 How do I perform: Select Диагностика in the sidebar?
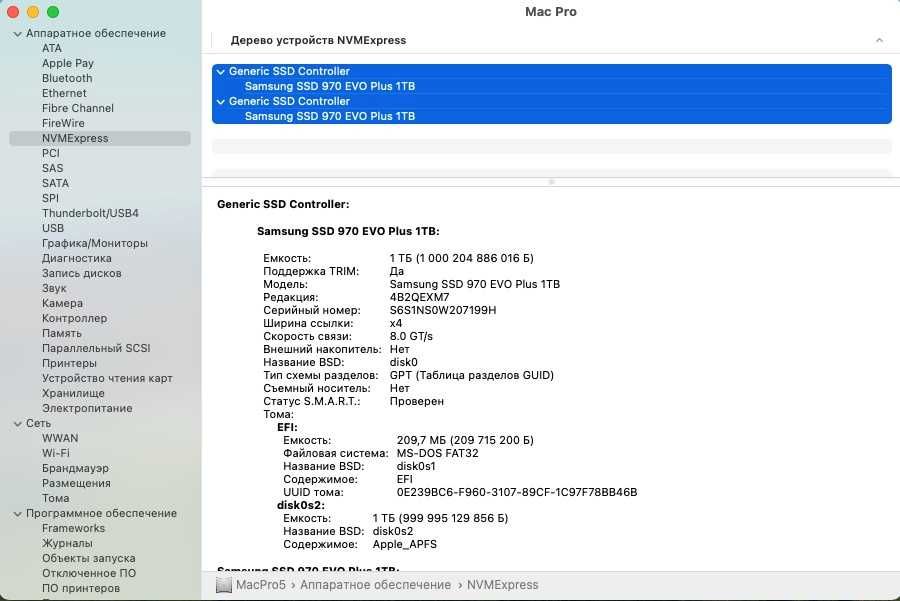coord(76,258)
